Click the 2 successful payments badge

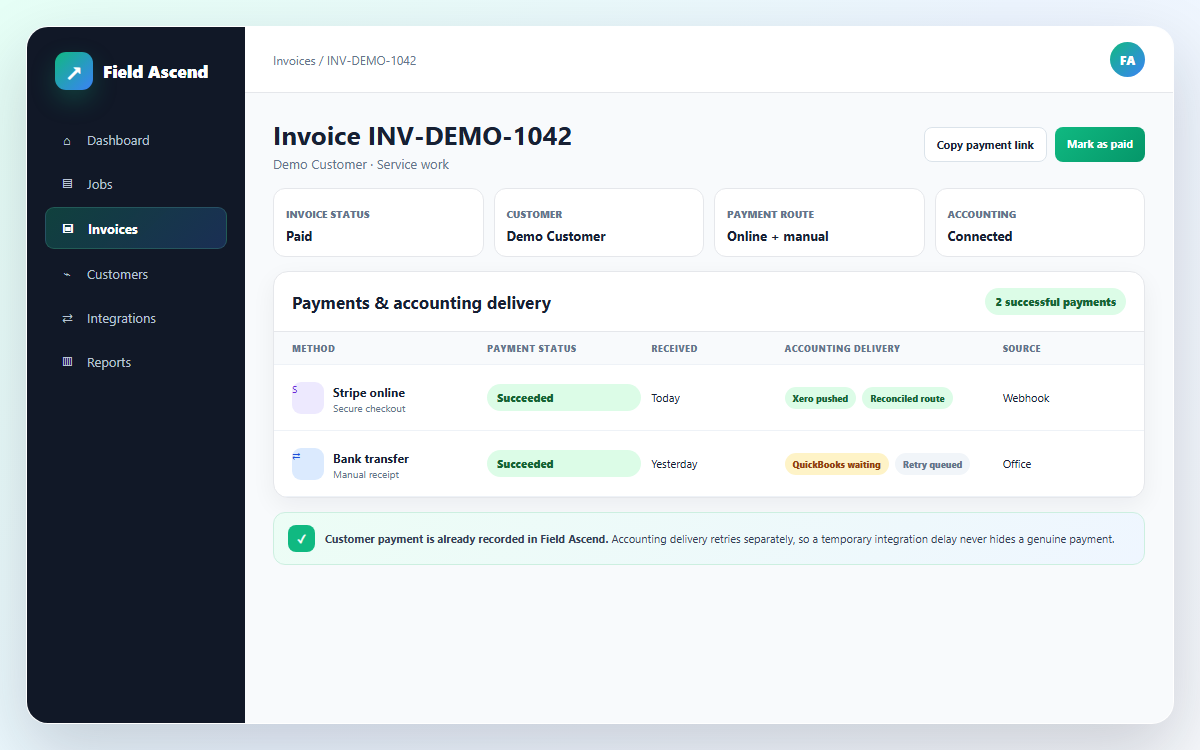1055,302
